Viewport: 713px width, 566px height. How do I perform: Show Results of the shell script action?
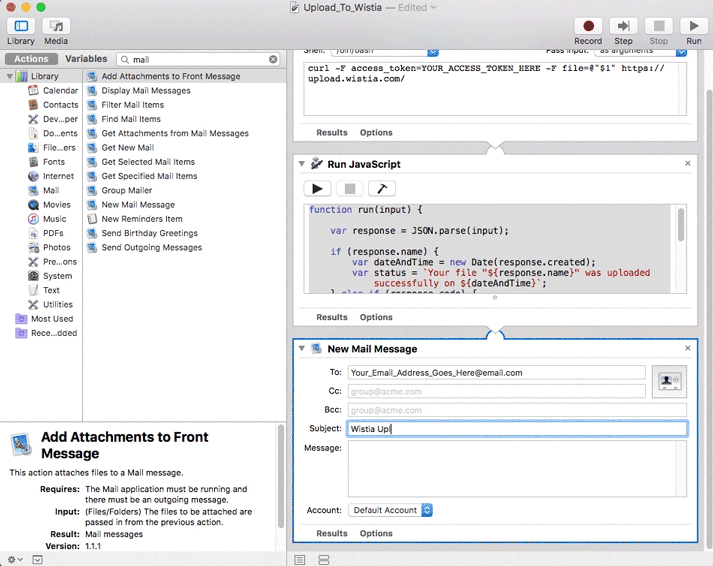click(x=331, y=132)
